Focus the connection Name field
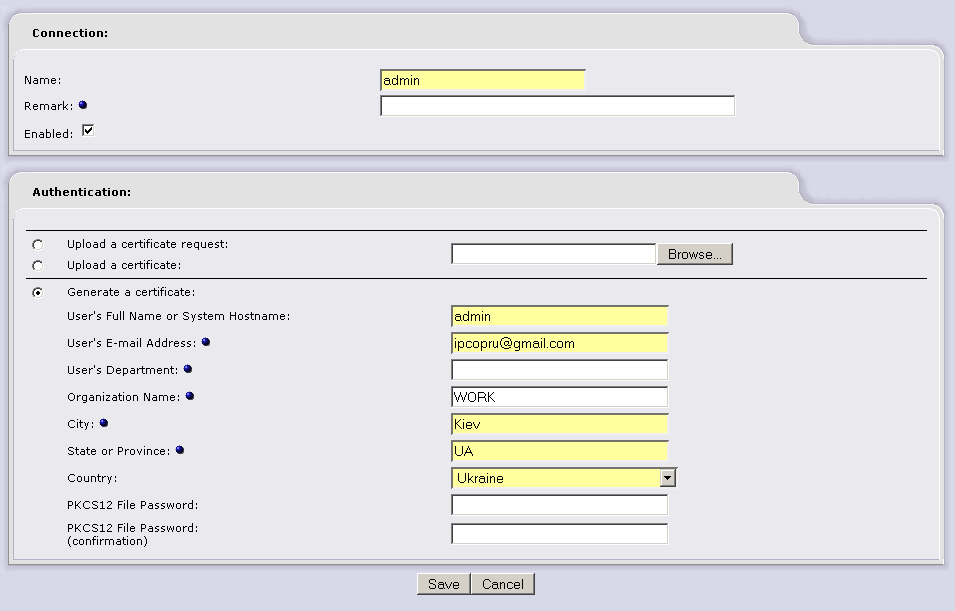Screen dimensions: 955x611 click(x=482, y=80)
